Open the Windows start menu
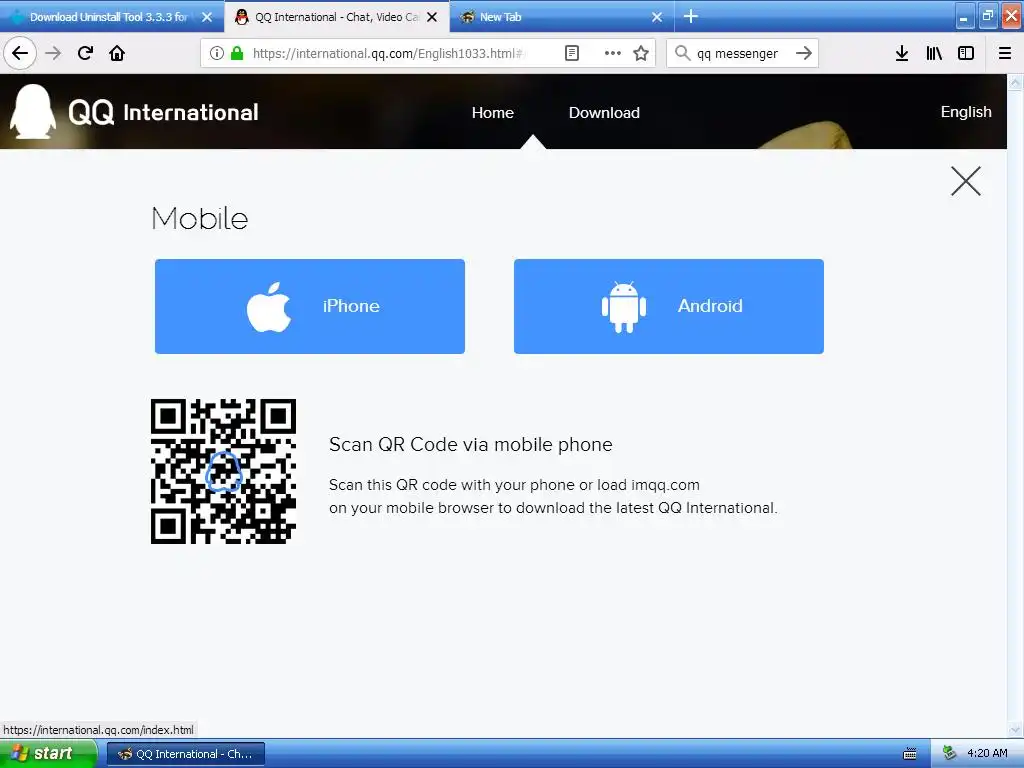 (49, 753)
